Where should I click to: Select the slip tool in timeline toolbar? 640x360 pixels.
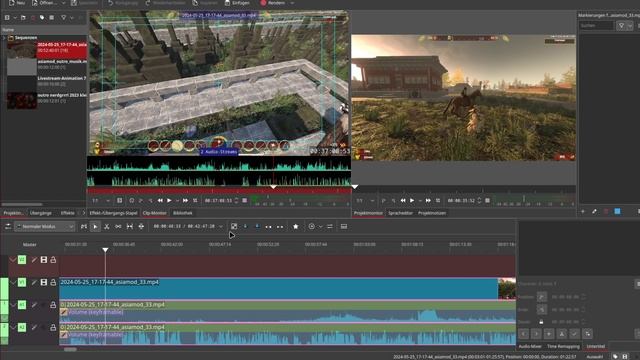pos(129,227)
